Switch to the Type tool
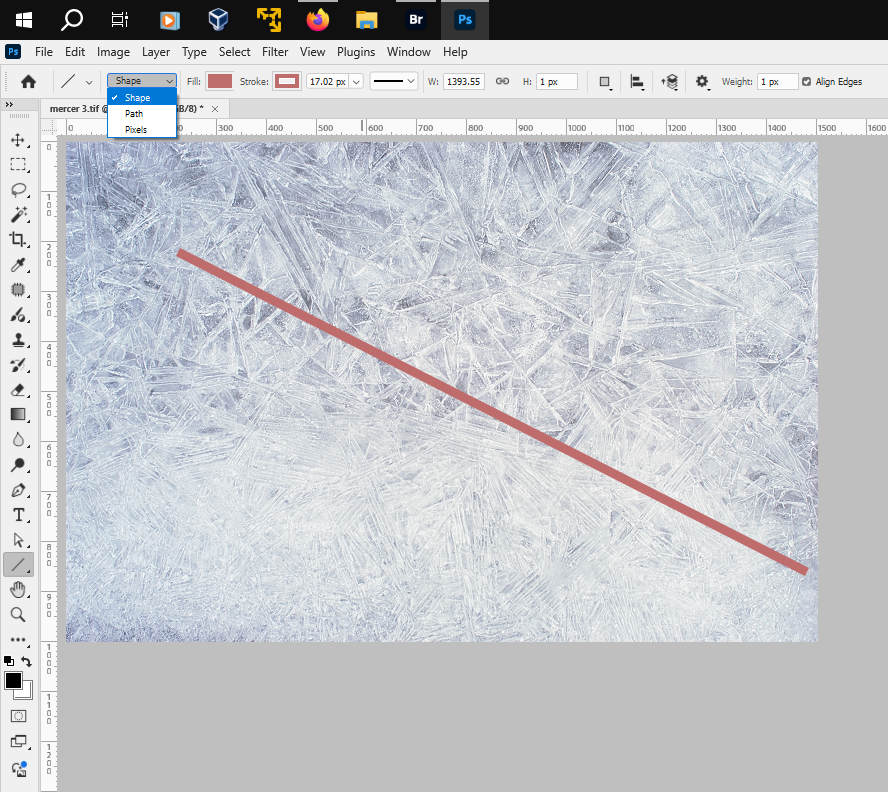The width and height of the screenshot is (888, 792). click(18, 515)
